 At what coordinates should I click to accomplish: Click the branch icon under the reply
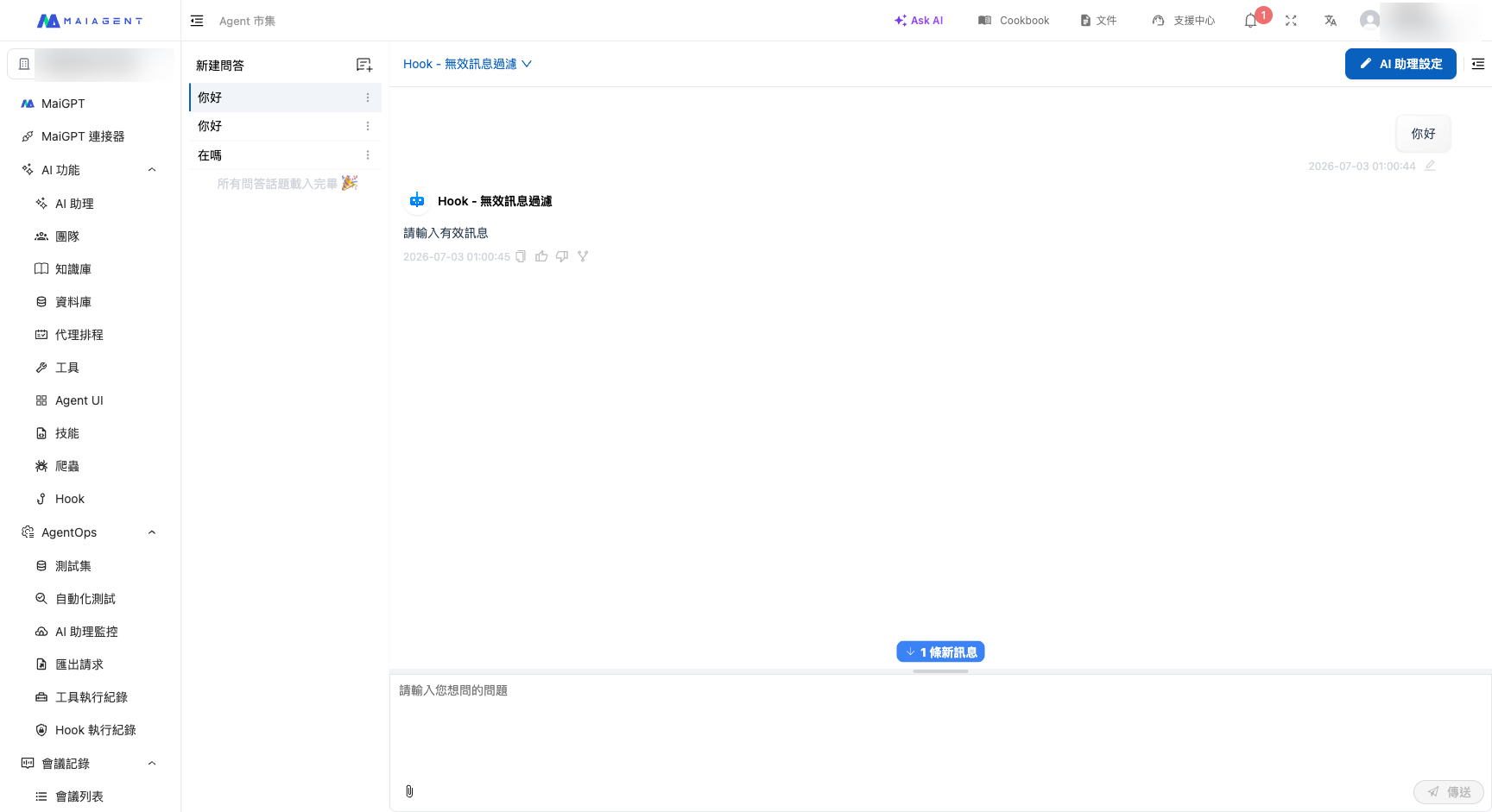point(583,256)
